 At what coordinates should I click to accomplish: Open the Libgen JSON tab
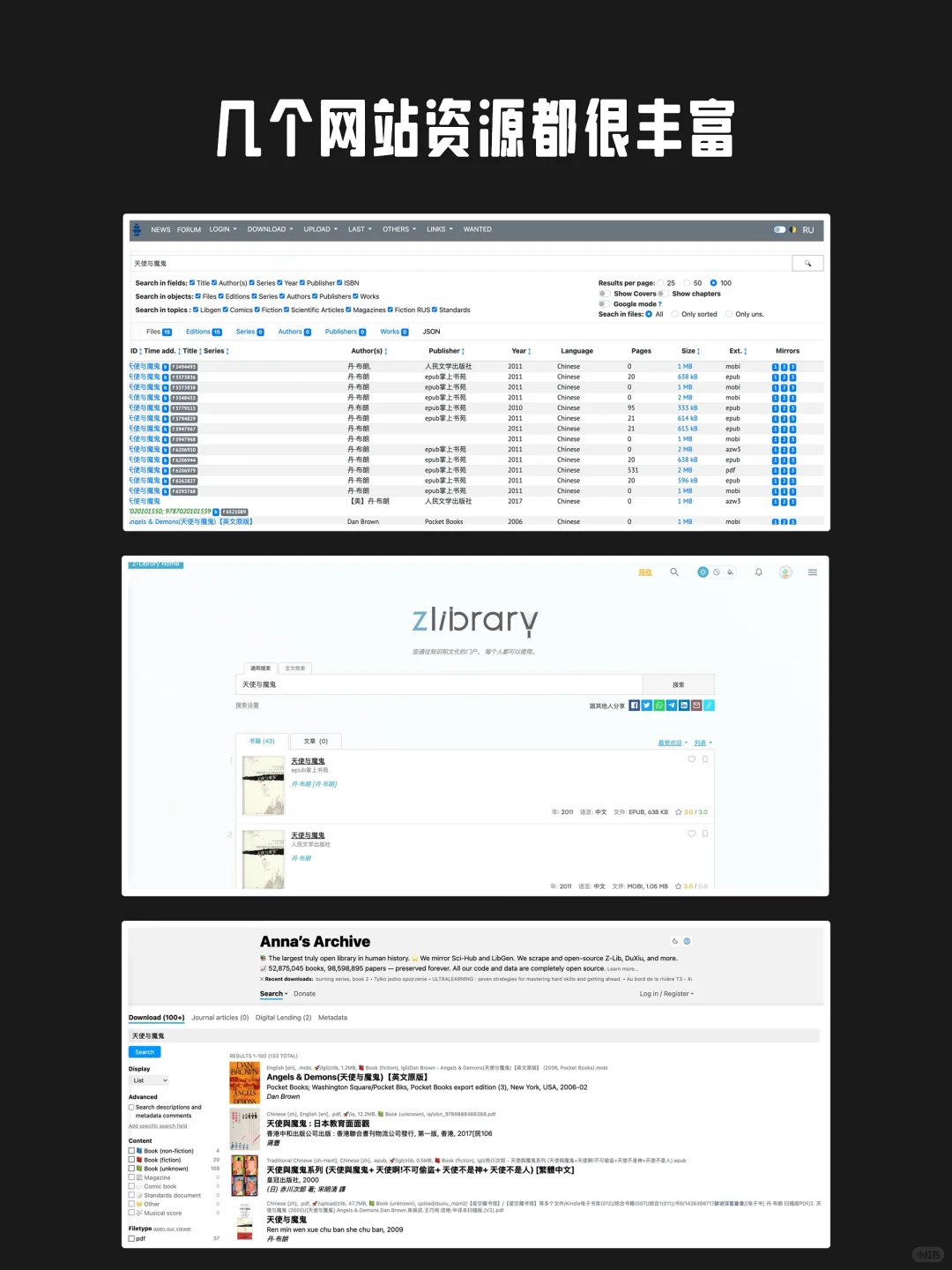431,332
